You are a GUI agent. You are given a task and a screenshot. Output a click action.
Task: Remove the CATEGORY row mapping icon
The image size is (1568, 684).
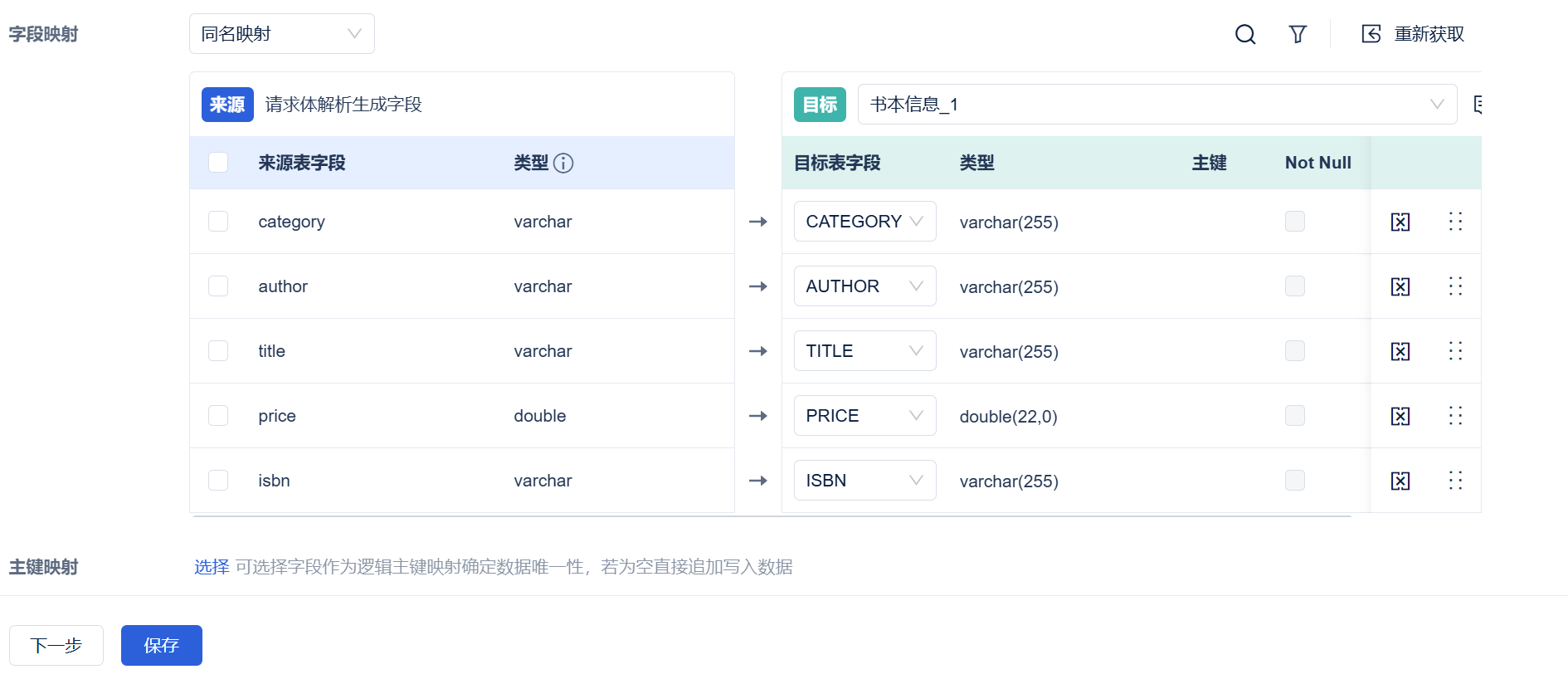point(1400,222)
